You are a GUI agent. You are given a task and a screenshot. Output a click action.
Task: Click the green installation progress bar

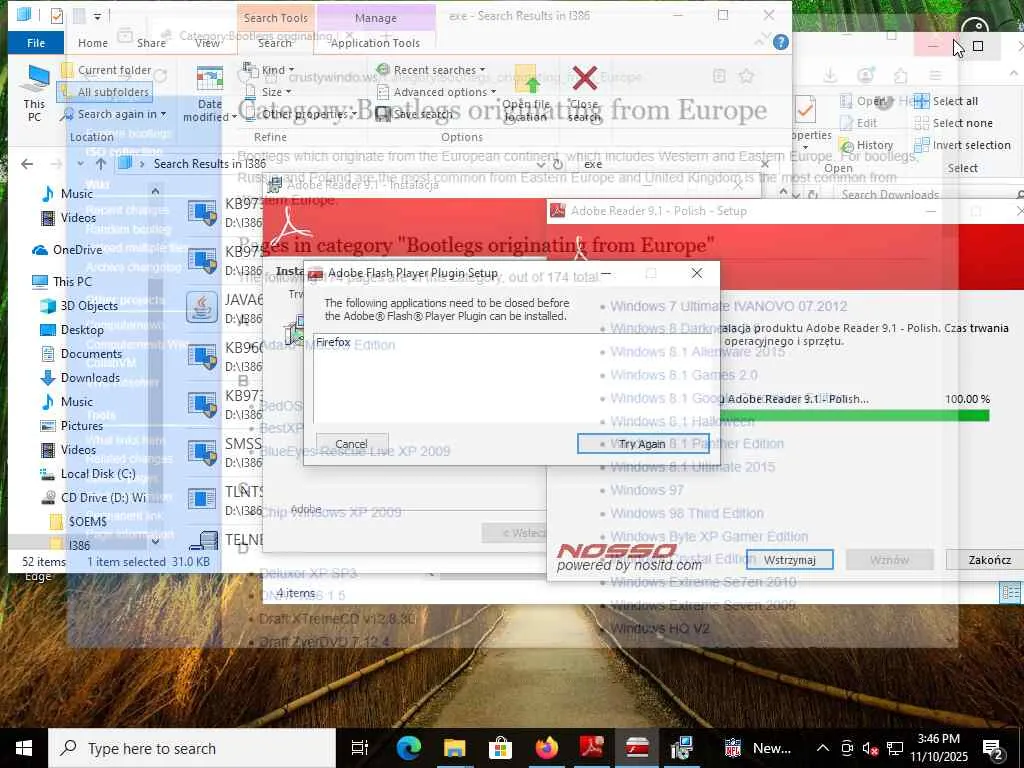pos(856,415)
